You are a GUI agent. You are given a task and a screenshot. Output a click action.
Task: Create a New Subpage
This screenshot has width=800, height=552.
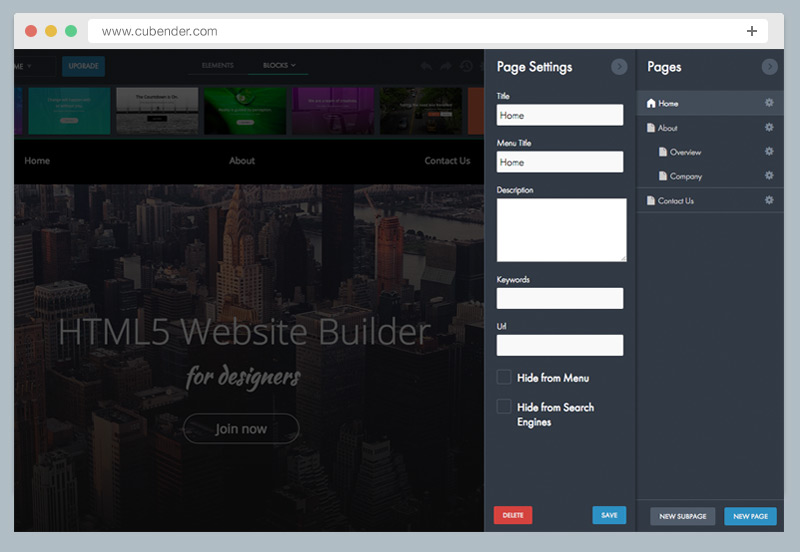tap(683, 516)
